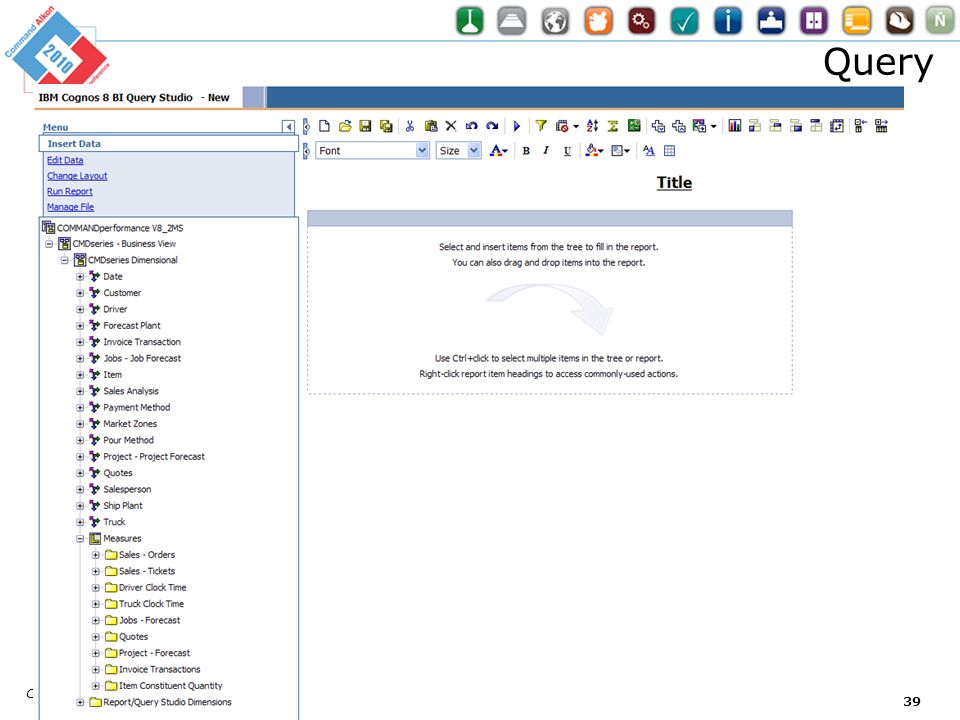Select the Driver tree item
Image resolution: width=960 pixels, height=720 pixels.
click(x=115, y=309)
